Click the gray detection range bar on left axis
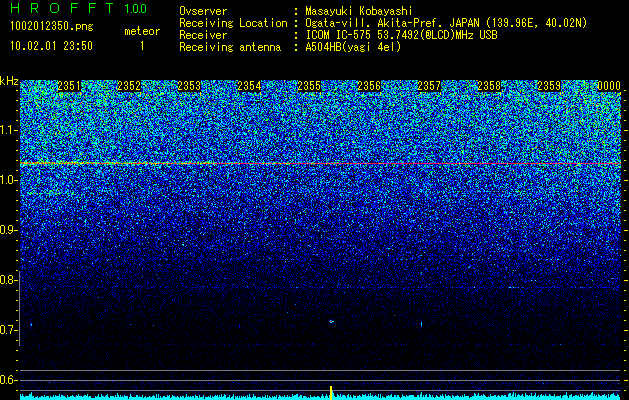629x400 pixels. point(19,308)
